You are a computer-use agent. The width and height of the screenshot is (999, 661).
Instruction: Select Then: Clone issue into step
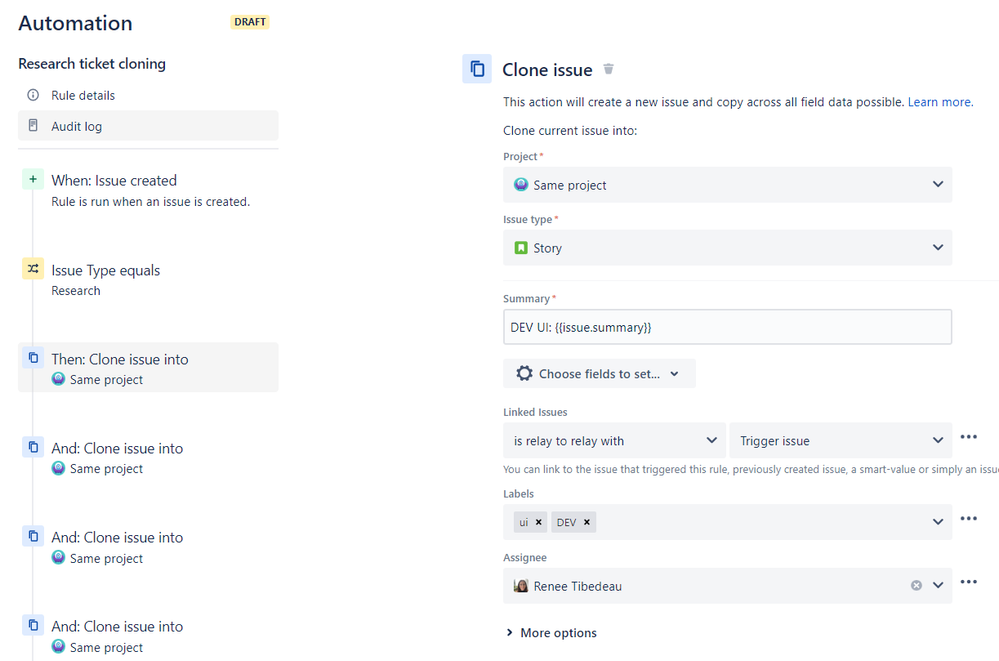[x=148, y=368]
